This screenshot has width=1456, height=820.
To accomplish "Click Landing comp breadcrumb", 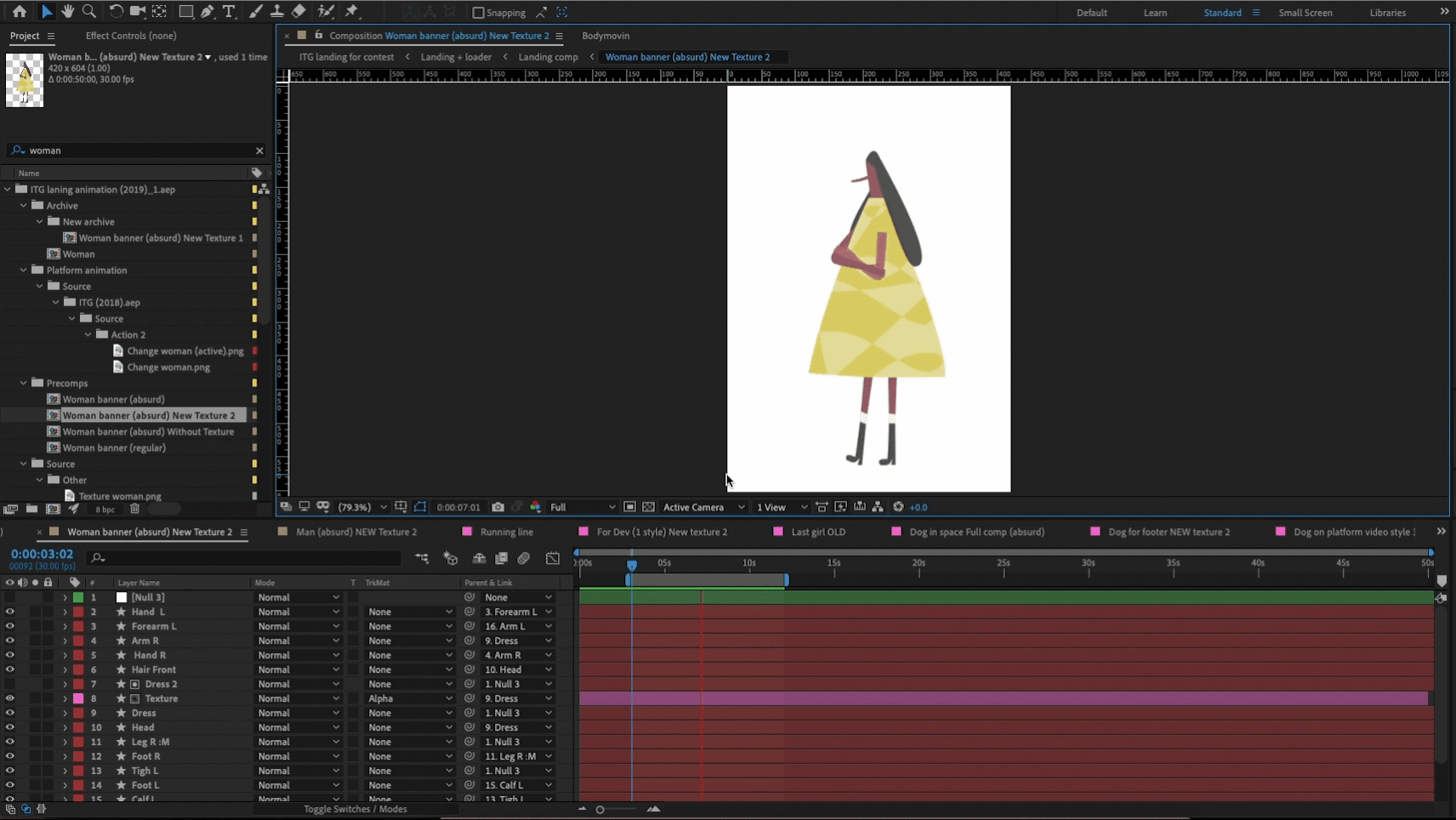I will coord(548,57).
